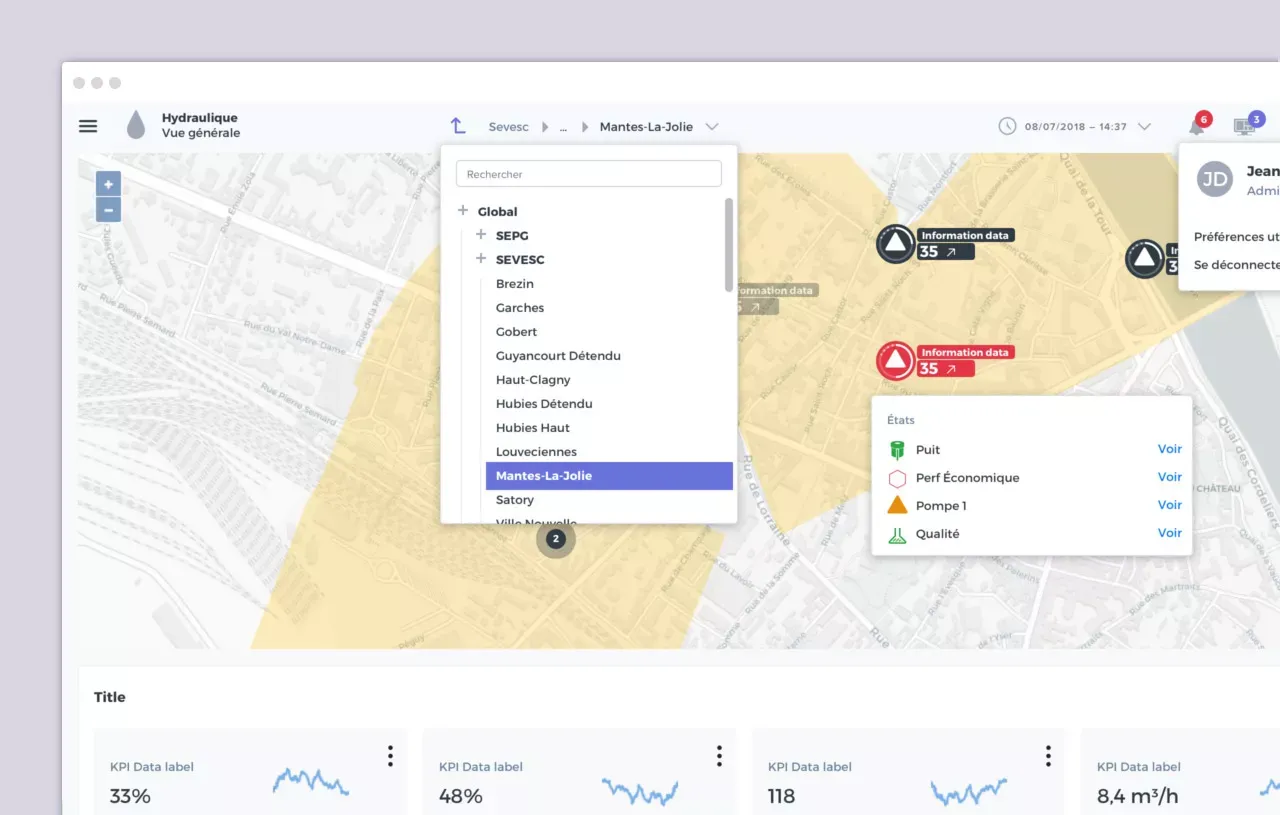1280x815 pixels.
Task: Click the notification bell icon
Action: tap(1196, 127)
